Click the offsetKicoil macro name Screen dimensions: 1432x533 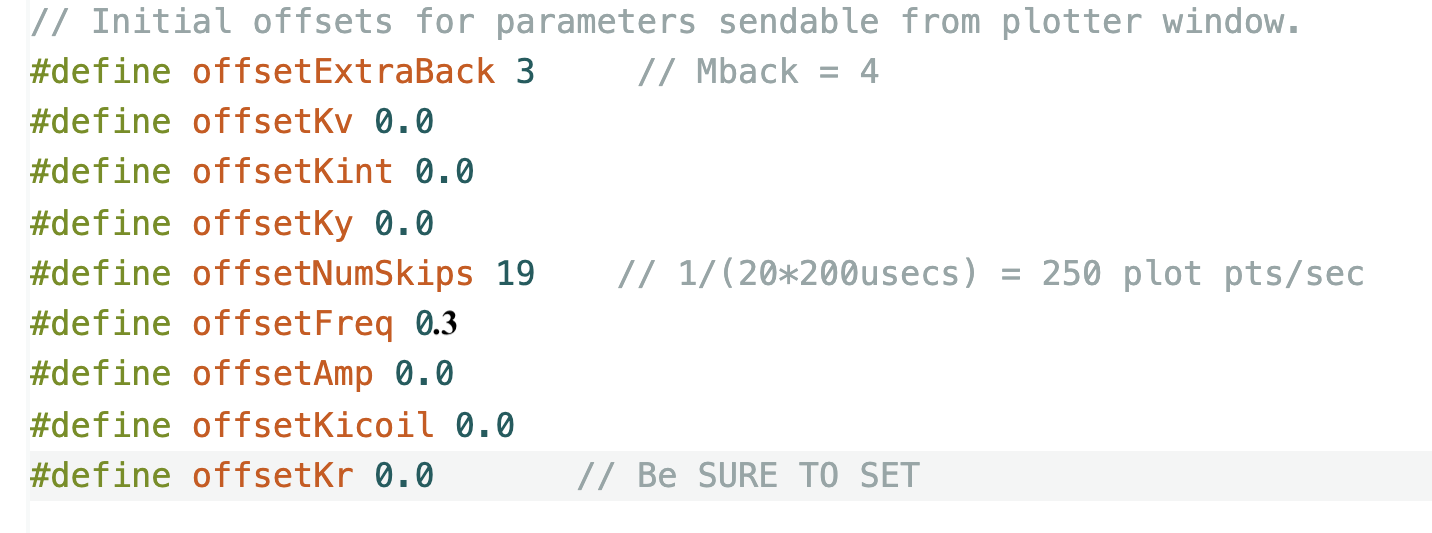[x=313, y=425]
